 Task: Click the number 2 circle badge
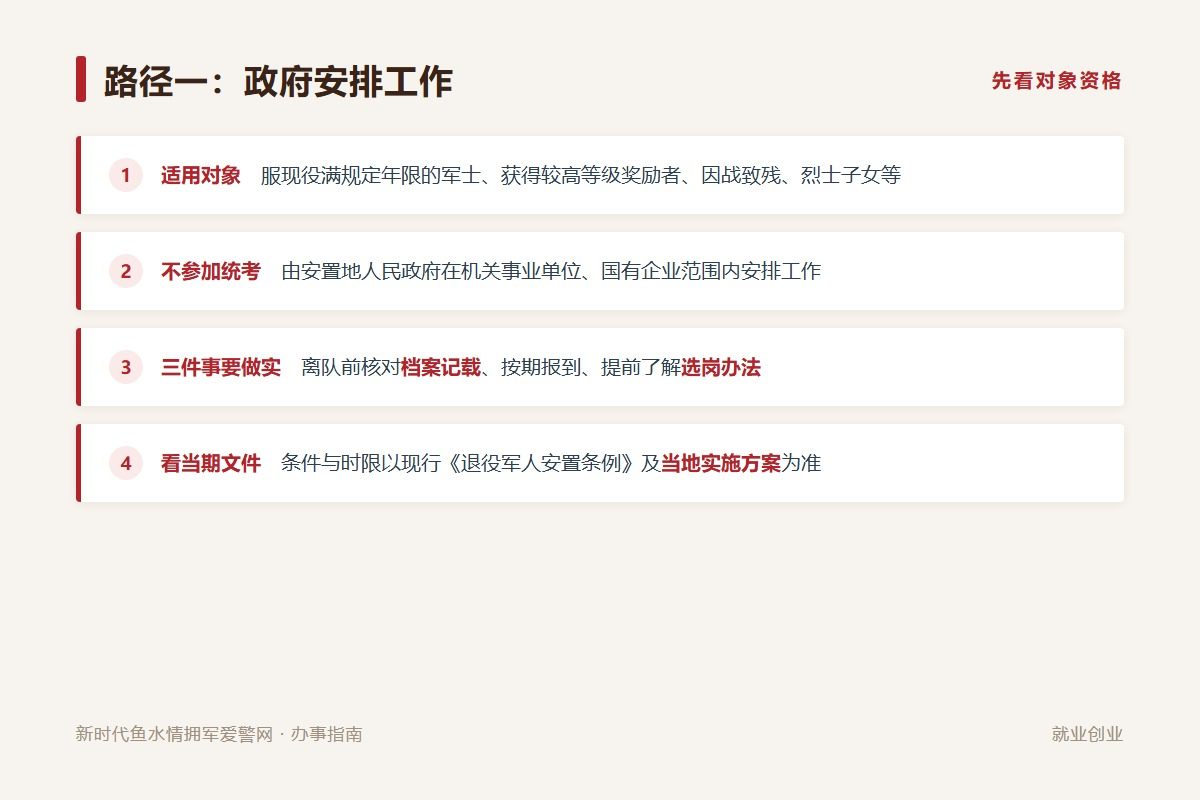(126, 271)
